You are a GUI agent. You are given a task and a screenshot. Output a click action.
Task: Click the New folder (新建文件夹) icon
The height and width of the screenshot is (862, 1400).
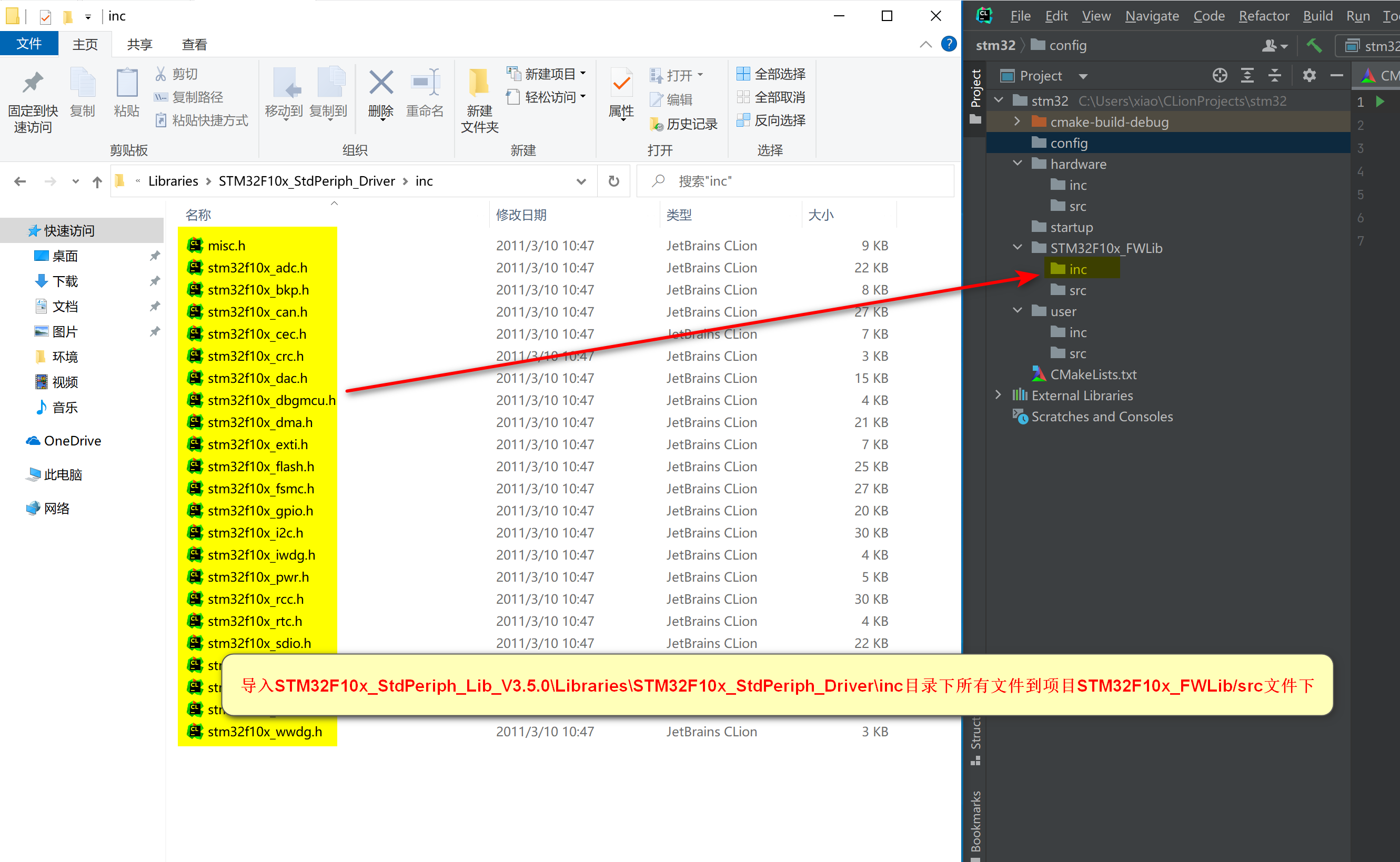[479, 83]
